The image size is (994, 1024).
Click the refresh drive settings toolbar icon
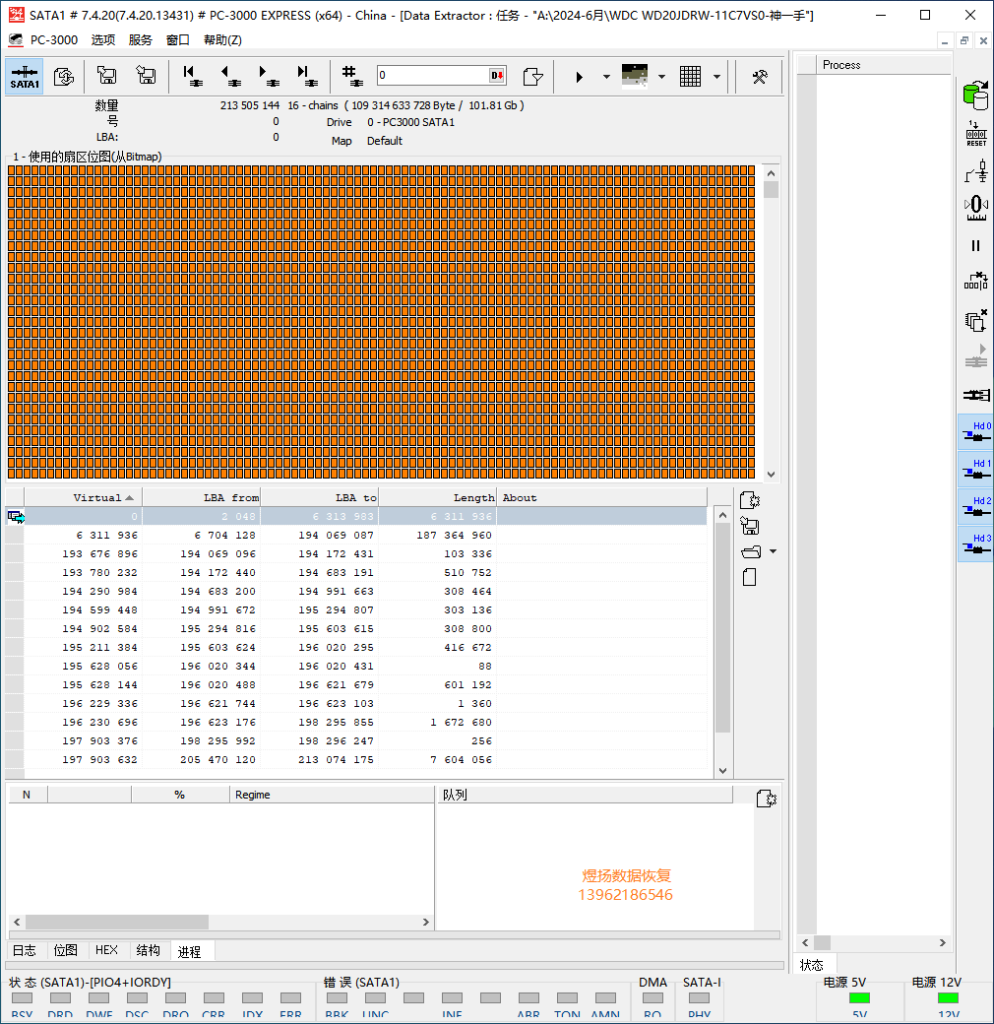[x=64, y=76]
